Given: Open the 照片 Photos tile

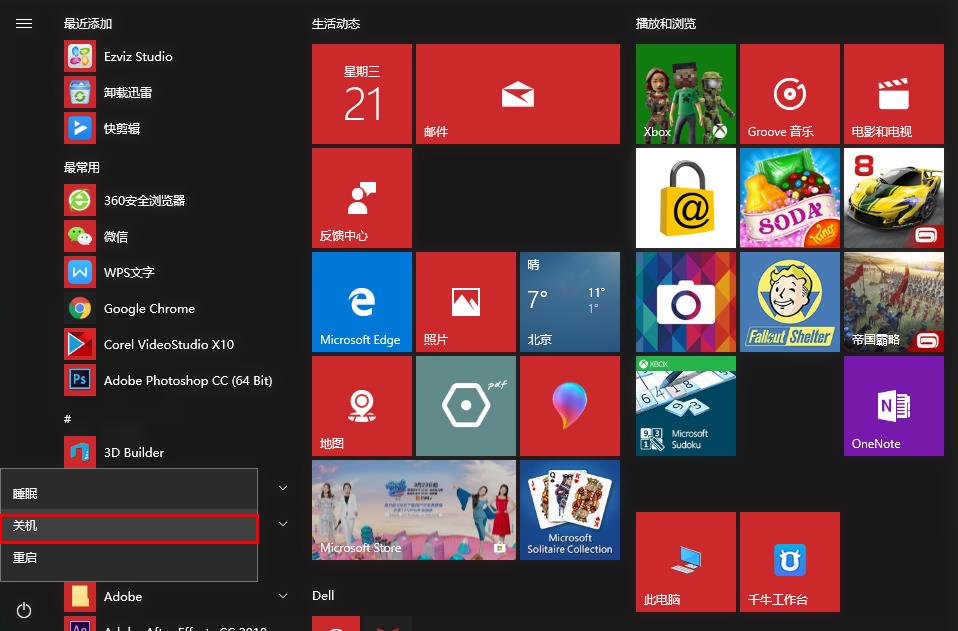Looking at the screenshot, I should click(465, 301).
